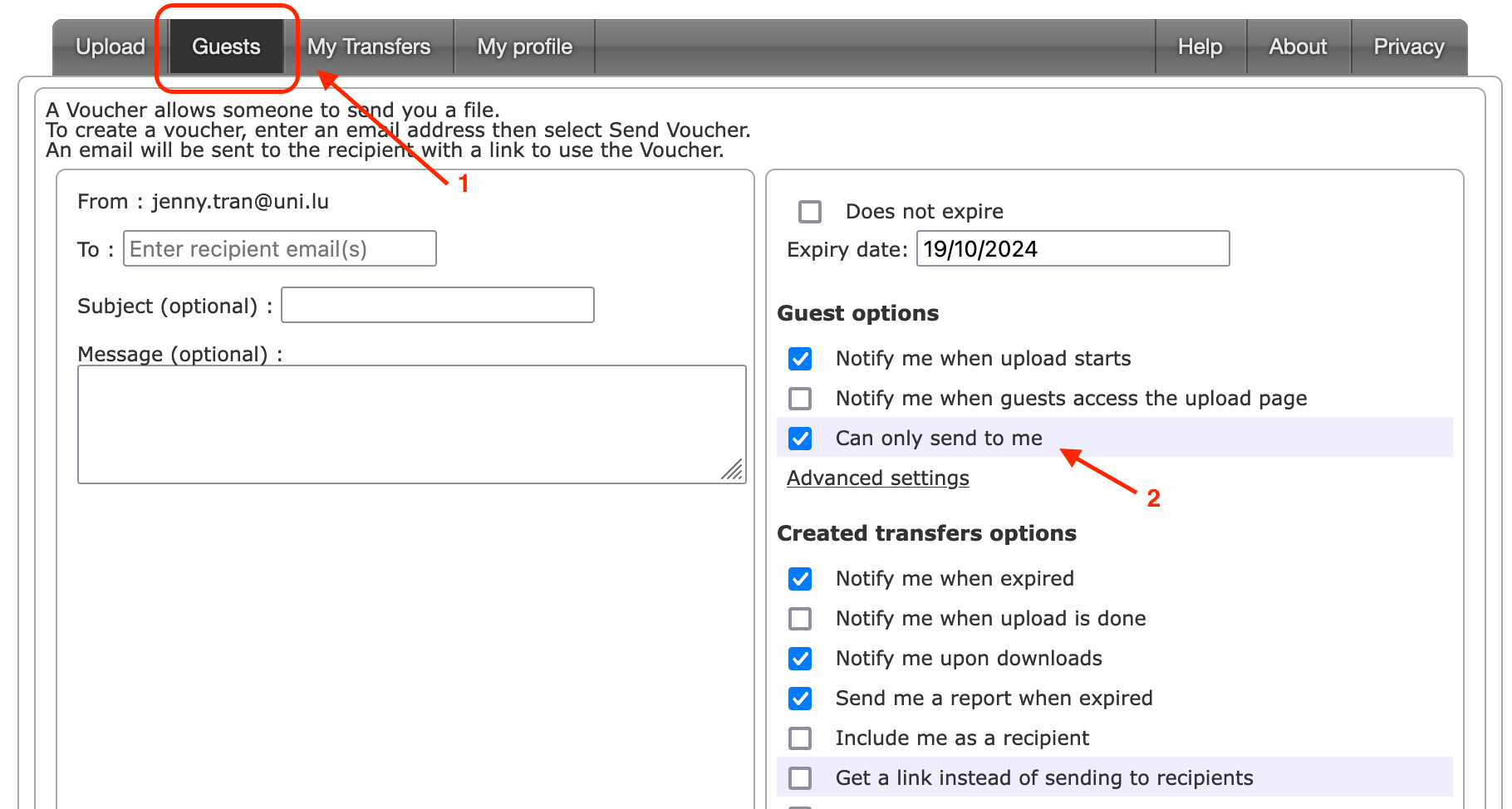Open the Privacy page

tap(1408, 47)
